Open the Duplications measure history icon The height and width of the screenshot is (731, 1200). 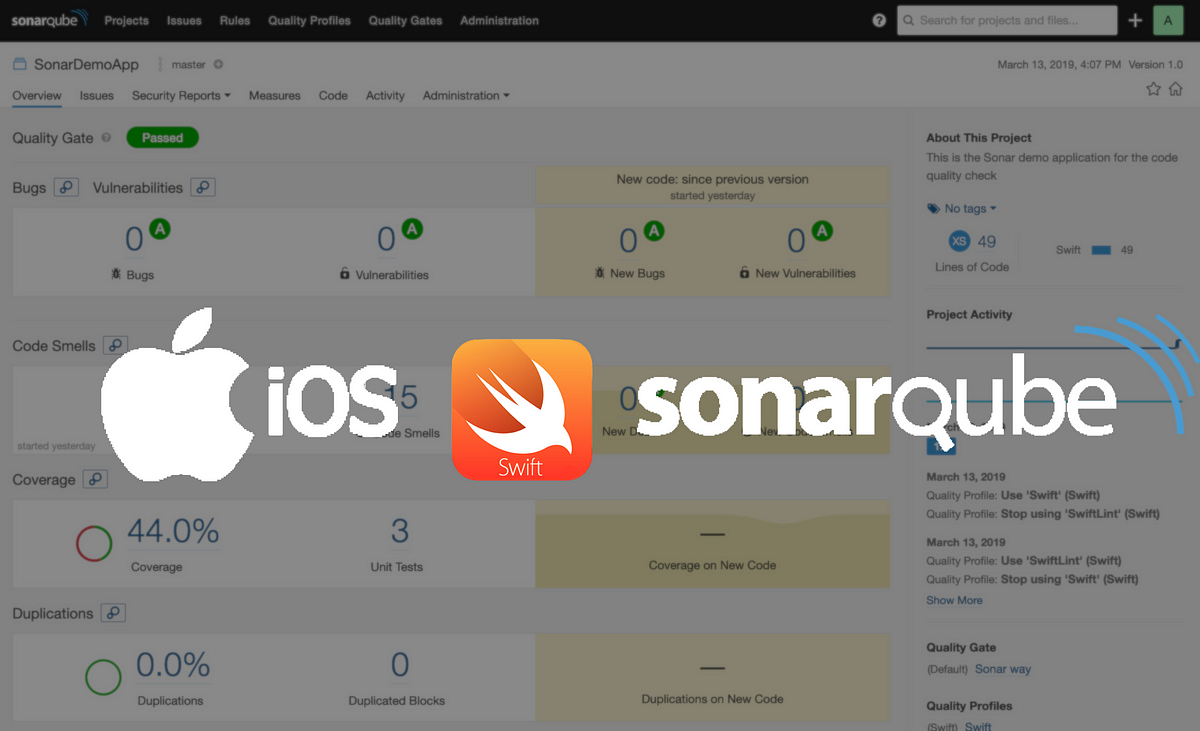(113, 613)
